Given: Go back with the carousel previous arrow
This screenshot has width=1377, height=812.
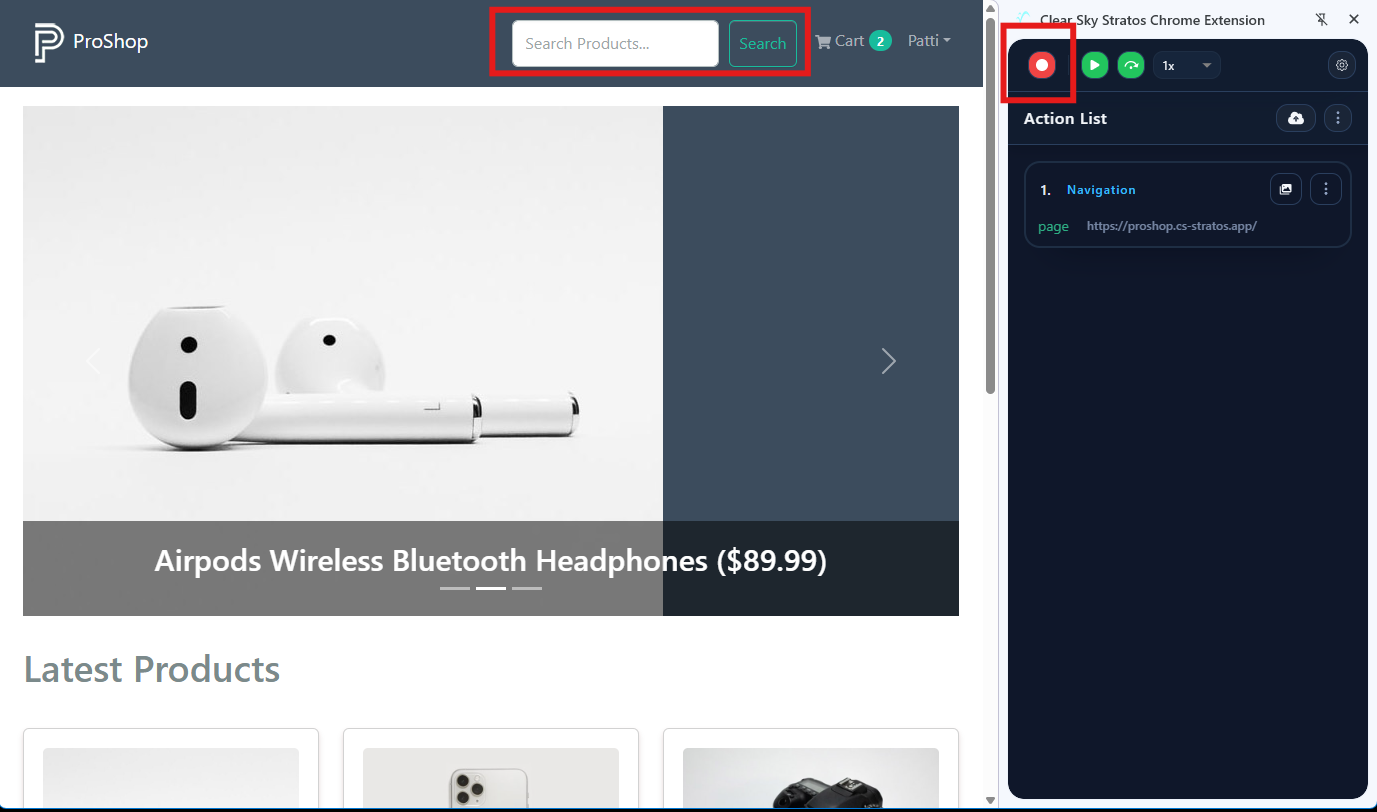Looking at the screenshot, I should 93,361.
